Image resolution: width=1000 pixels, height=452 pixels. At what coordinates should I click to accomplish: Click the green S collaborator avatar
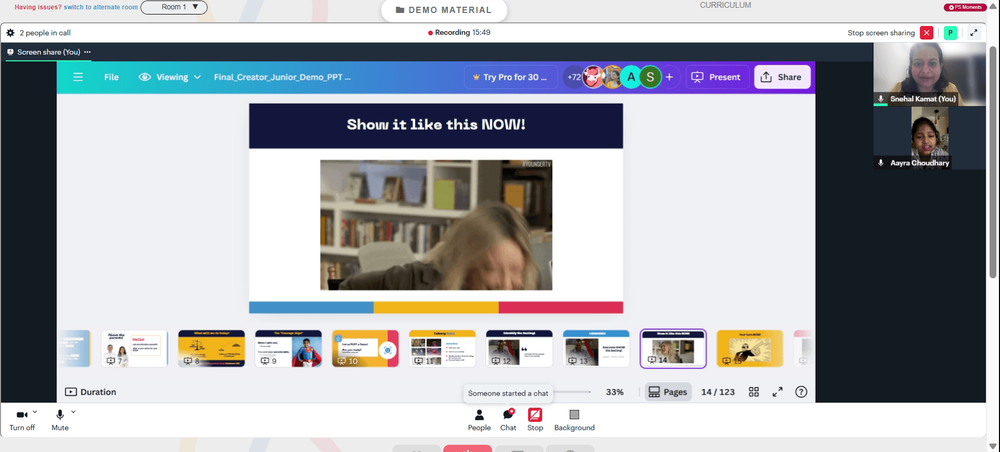651,77
